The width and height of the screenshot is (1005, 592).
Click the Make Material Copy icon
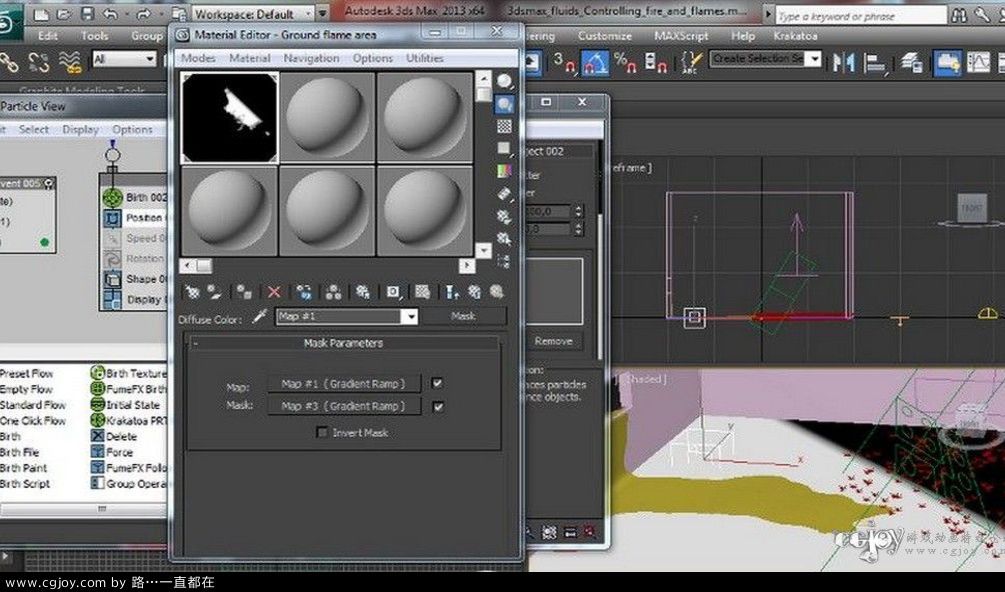coord(304,292)
